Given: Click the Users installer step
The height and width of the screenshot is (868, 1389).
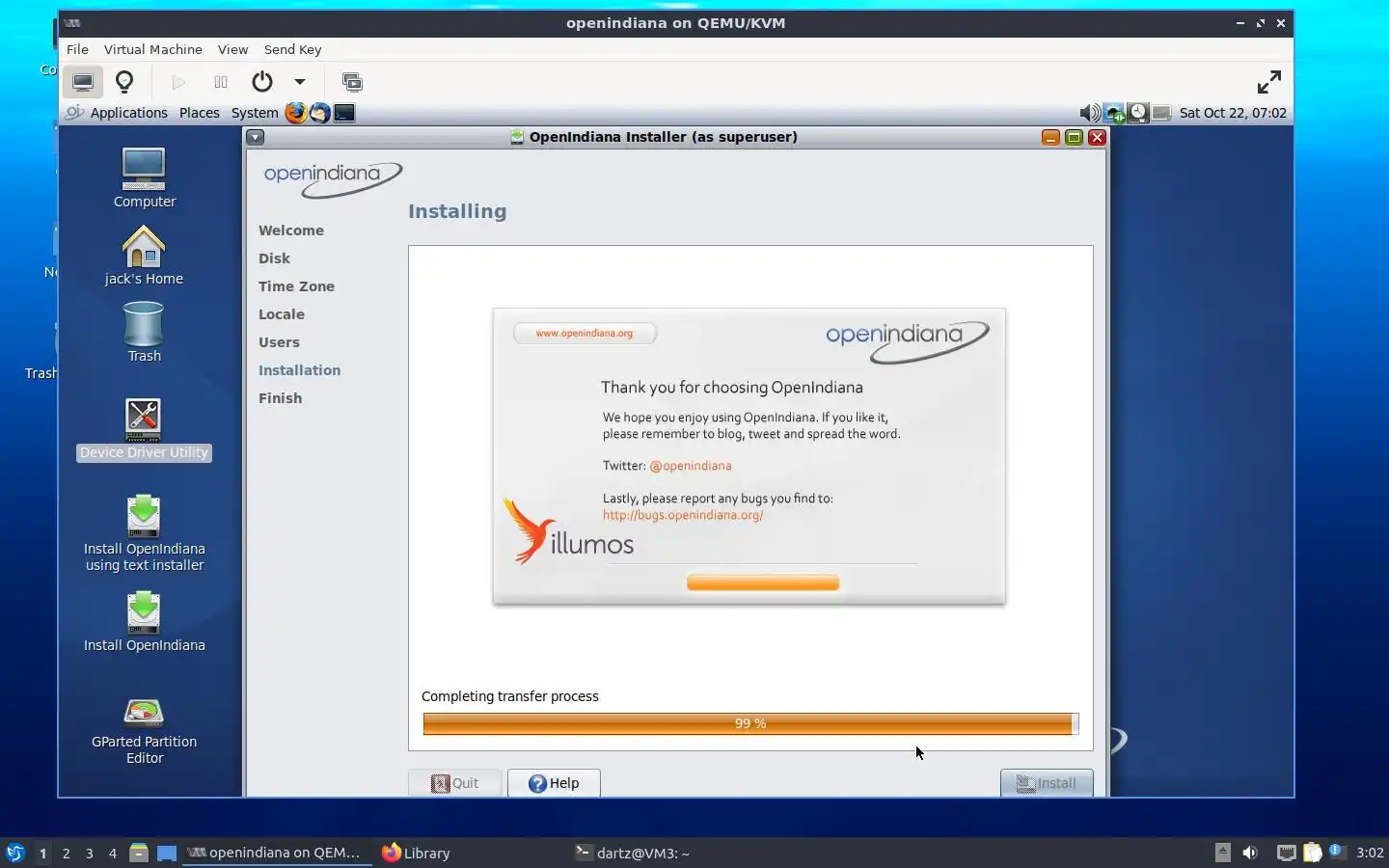Looking at the screenshot, I should pos(279,342).
